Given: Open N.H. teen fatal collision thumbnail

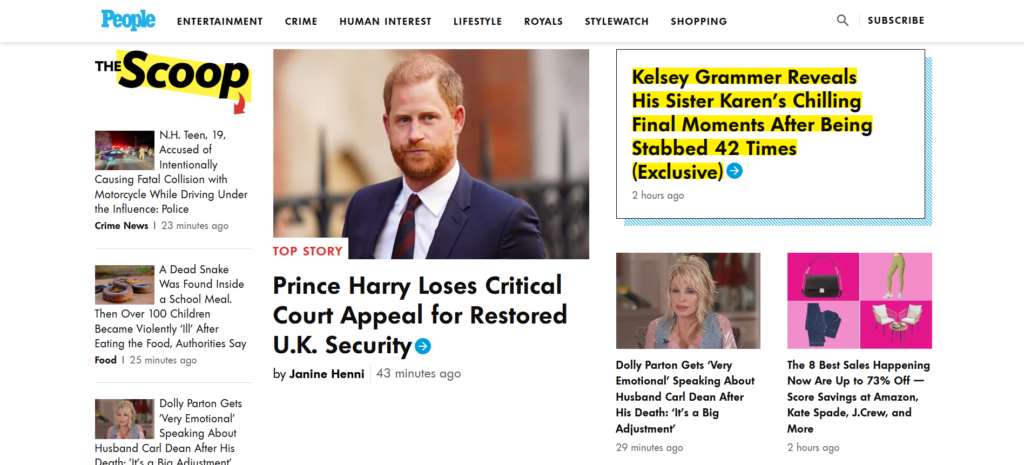Looking at the screenshot, I should 124,150.
